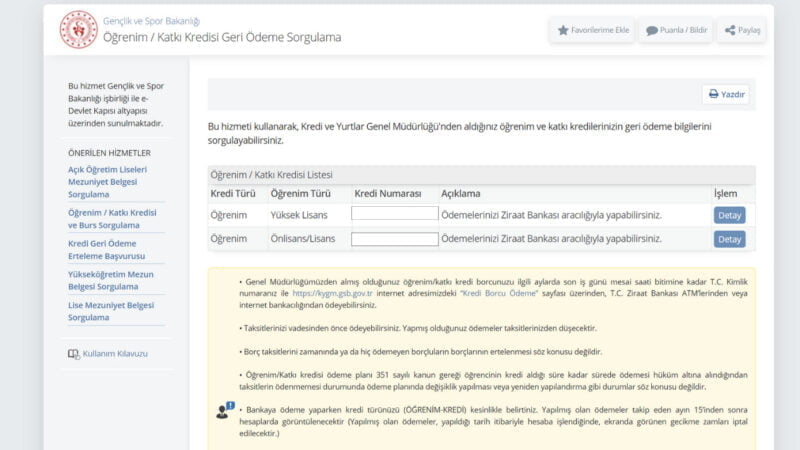The height and width of the screenshot is (450, 800).
Task: Open the Kullanım Kılavuzu user guide link
Action: pos(115,354)
